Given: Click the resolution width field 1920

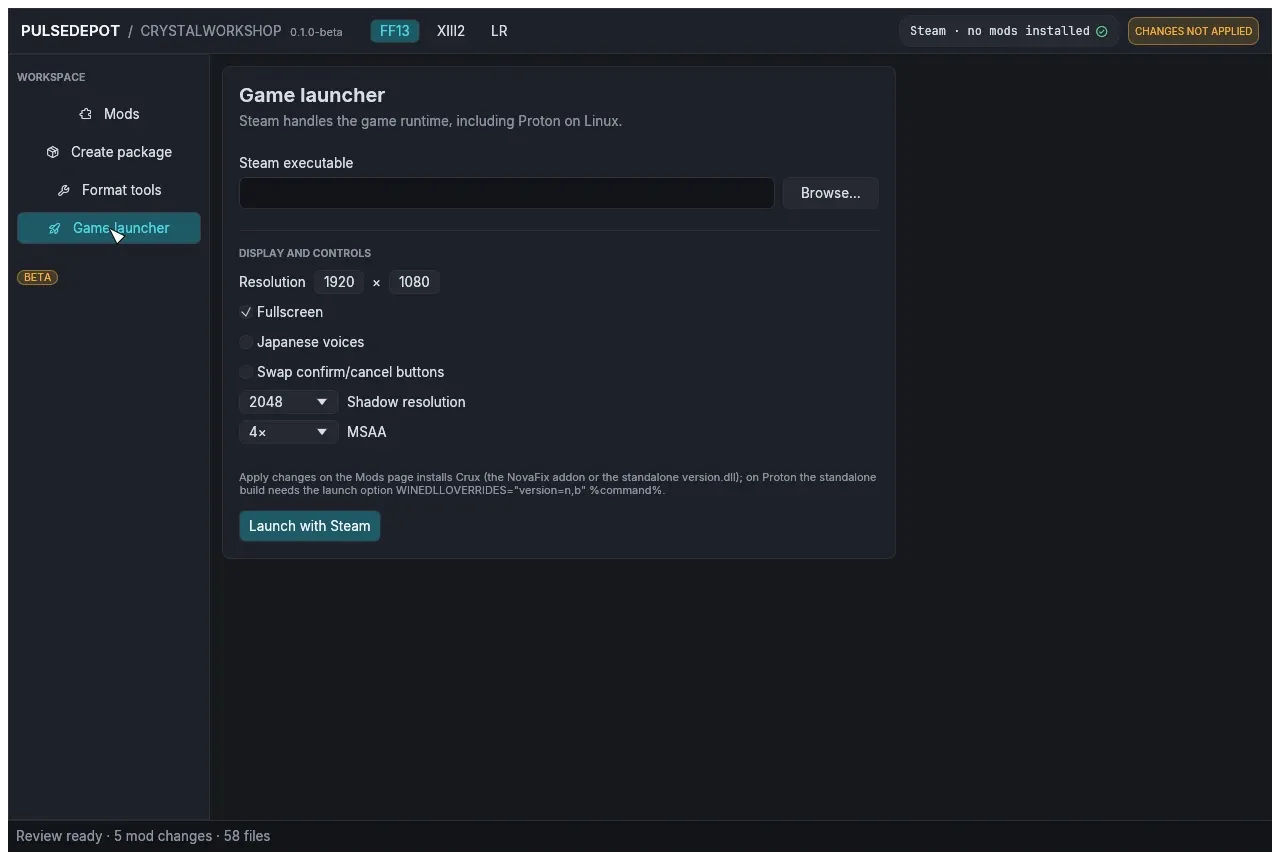Looking at the screenshot, I should pos(339,282).
